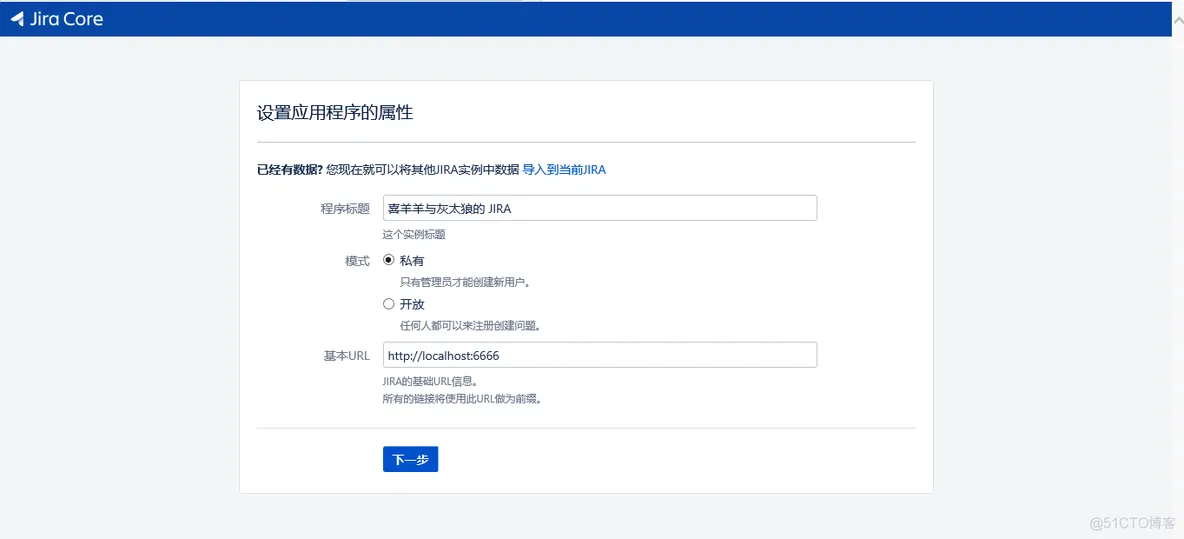The image size is (1184, 539).
Task: Click the 设置应用程序的属性 heading
Action: (x=335, y=113)
